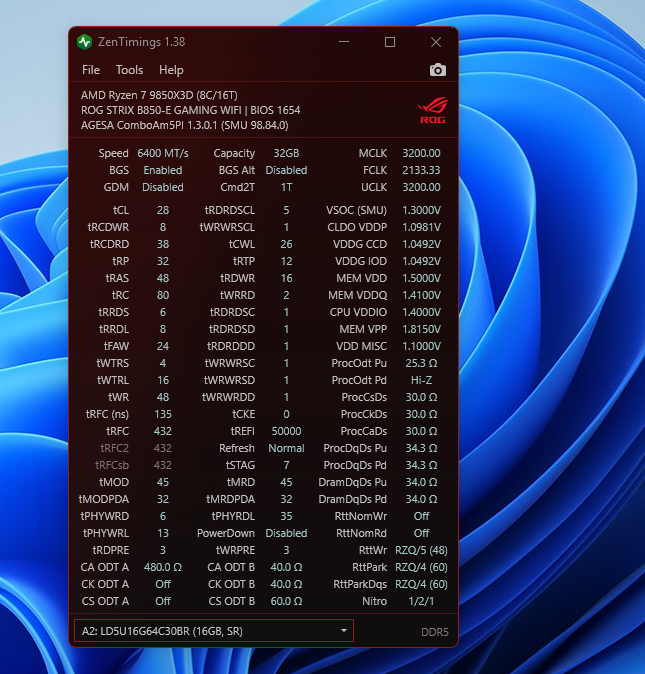
Task: Click the DDR5 label at bottom right
Action: coord(434,632)
